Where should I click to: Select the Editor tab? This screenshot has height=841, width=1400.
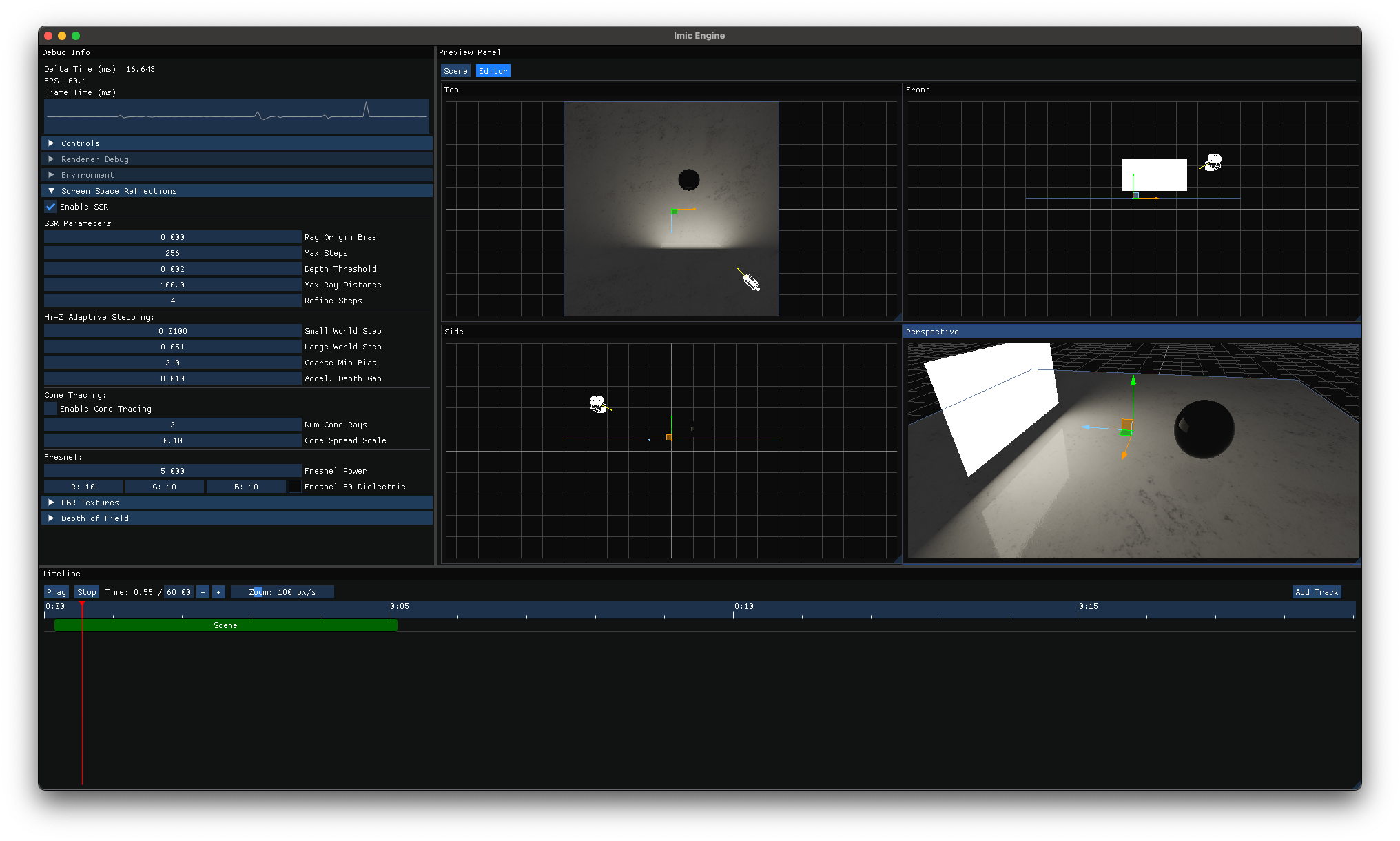point(493,71)
